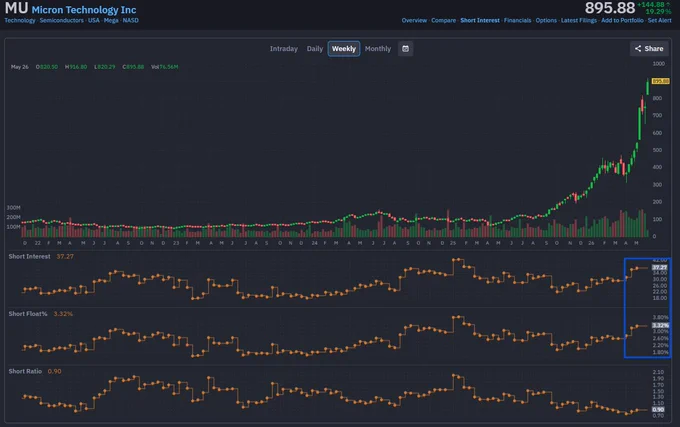Click the H 916.80 high value
Viewport: 680px width, 427px height.
pos(76,67)
